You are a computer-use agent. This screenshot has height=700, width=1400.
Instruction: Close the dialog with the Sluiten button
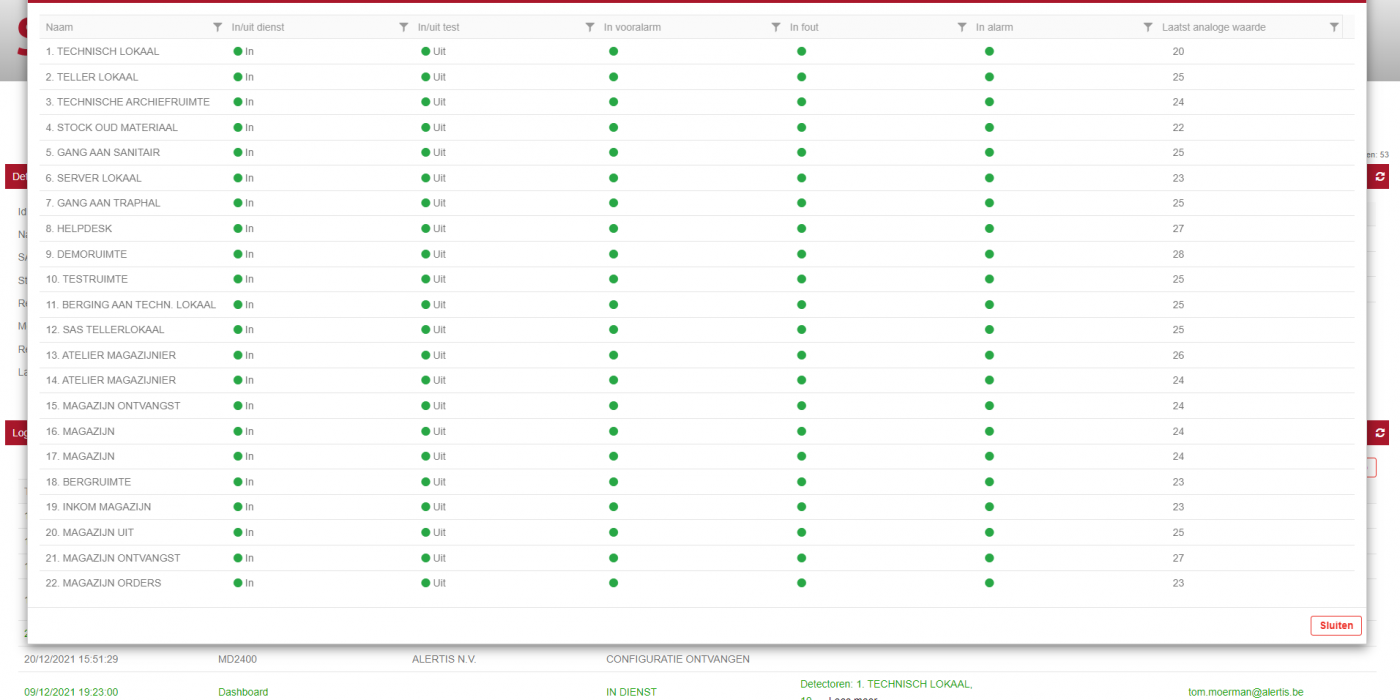[x=1335, y=626]
